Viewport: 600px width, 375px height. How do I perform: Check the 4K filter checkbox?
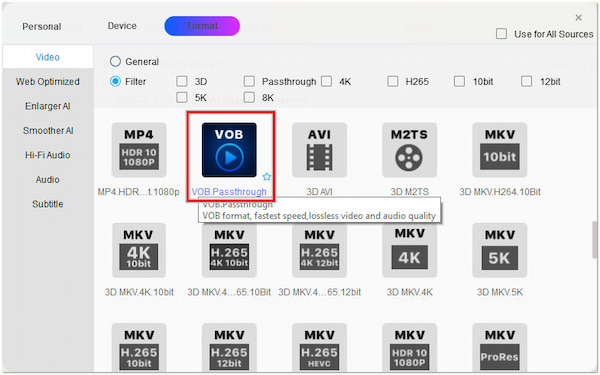[326, 82]
